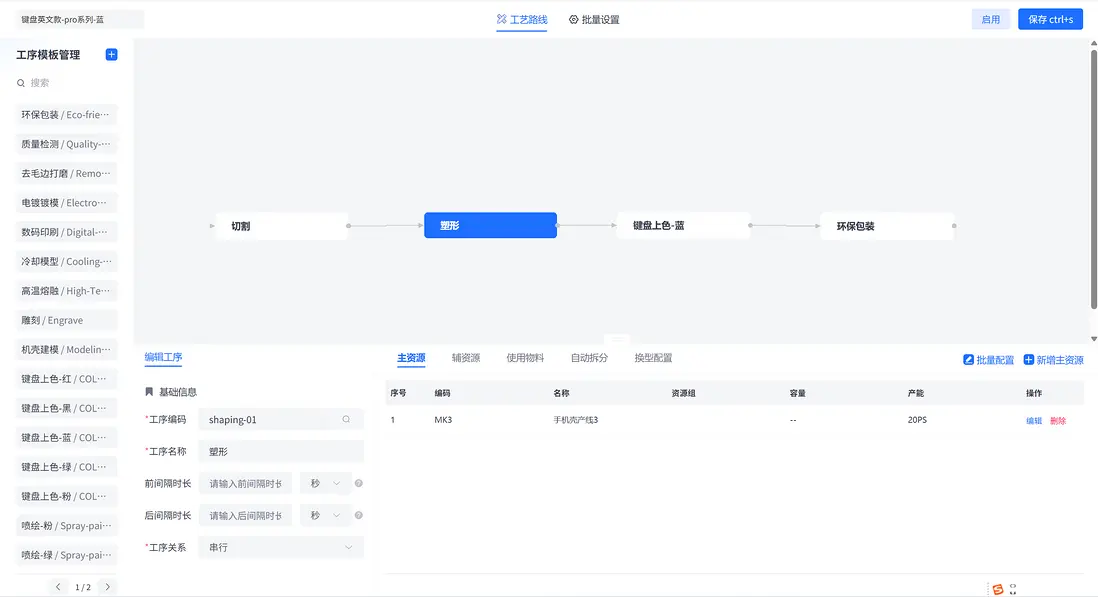This screenshot has height=597, width=1098.
Task: Select template 键盘上色-黑 / COL…
Action: tap(67, 409)
